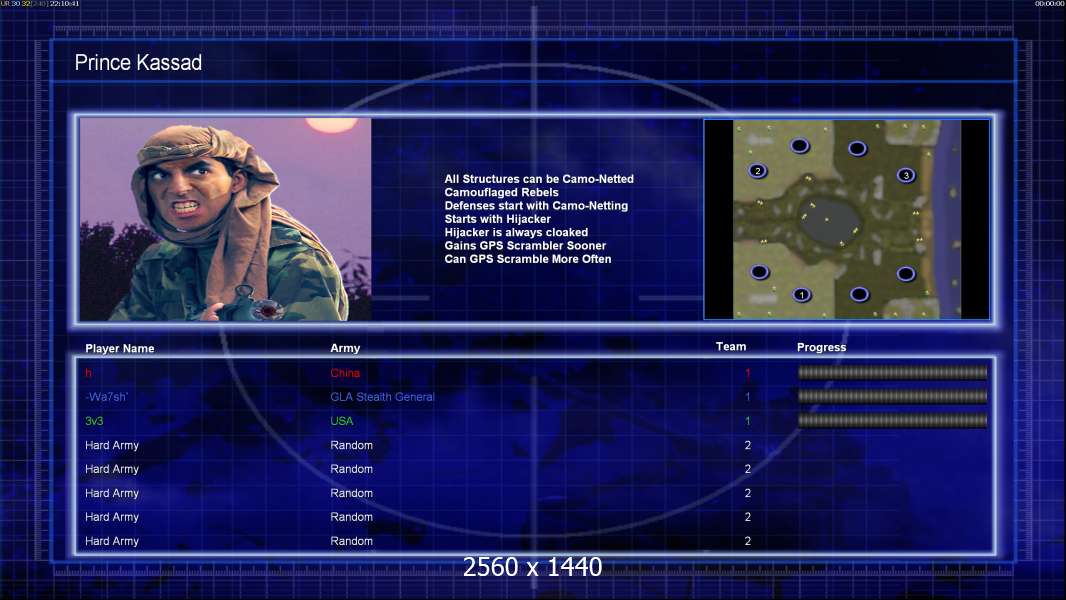Click the Progress column header

[x=821, y=347]
